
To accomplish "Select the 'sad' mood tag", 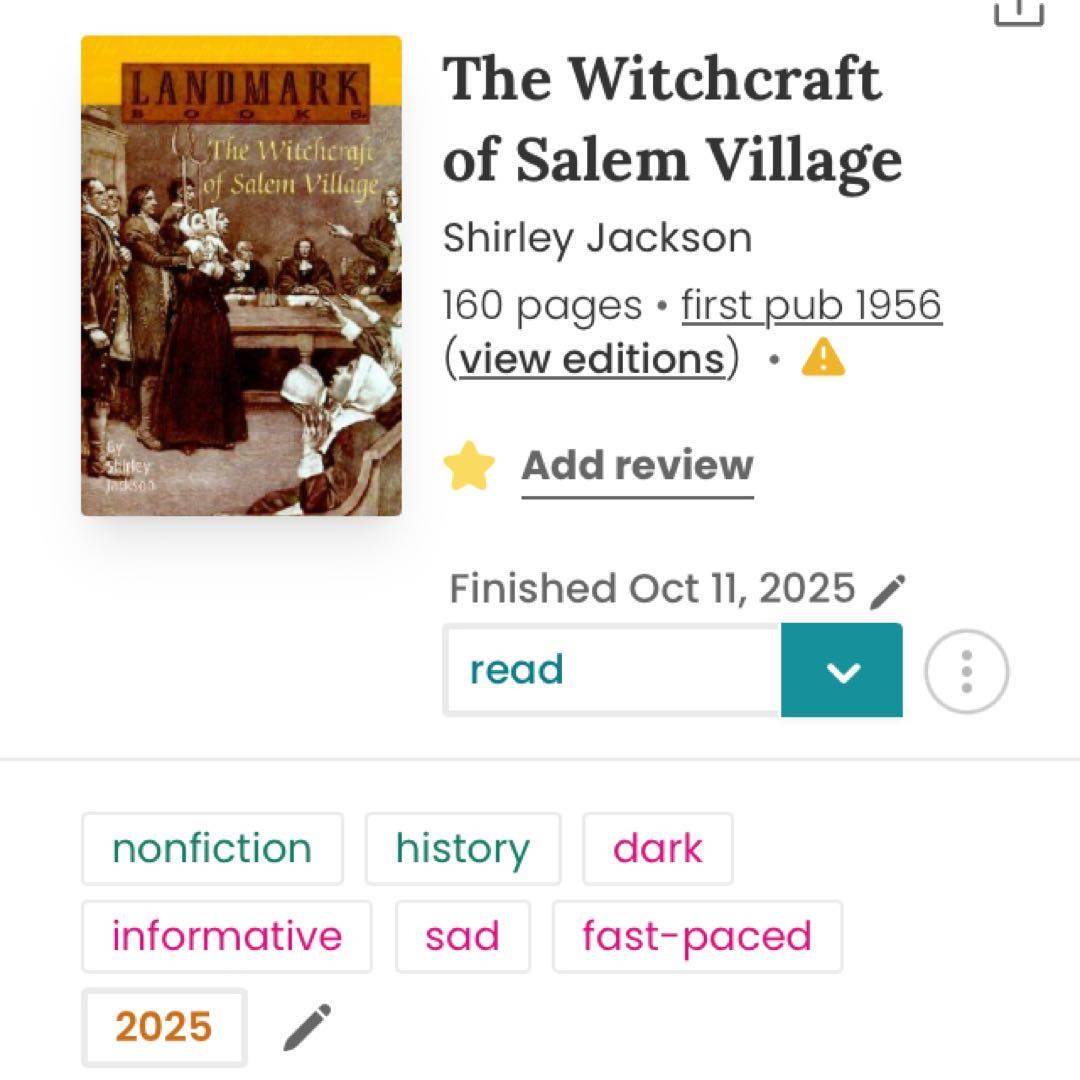I will pos(462,937).
